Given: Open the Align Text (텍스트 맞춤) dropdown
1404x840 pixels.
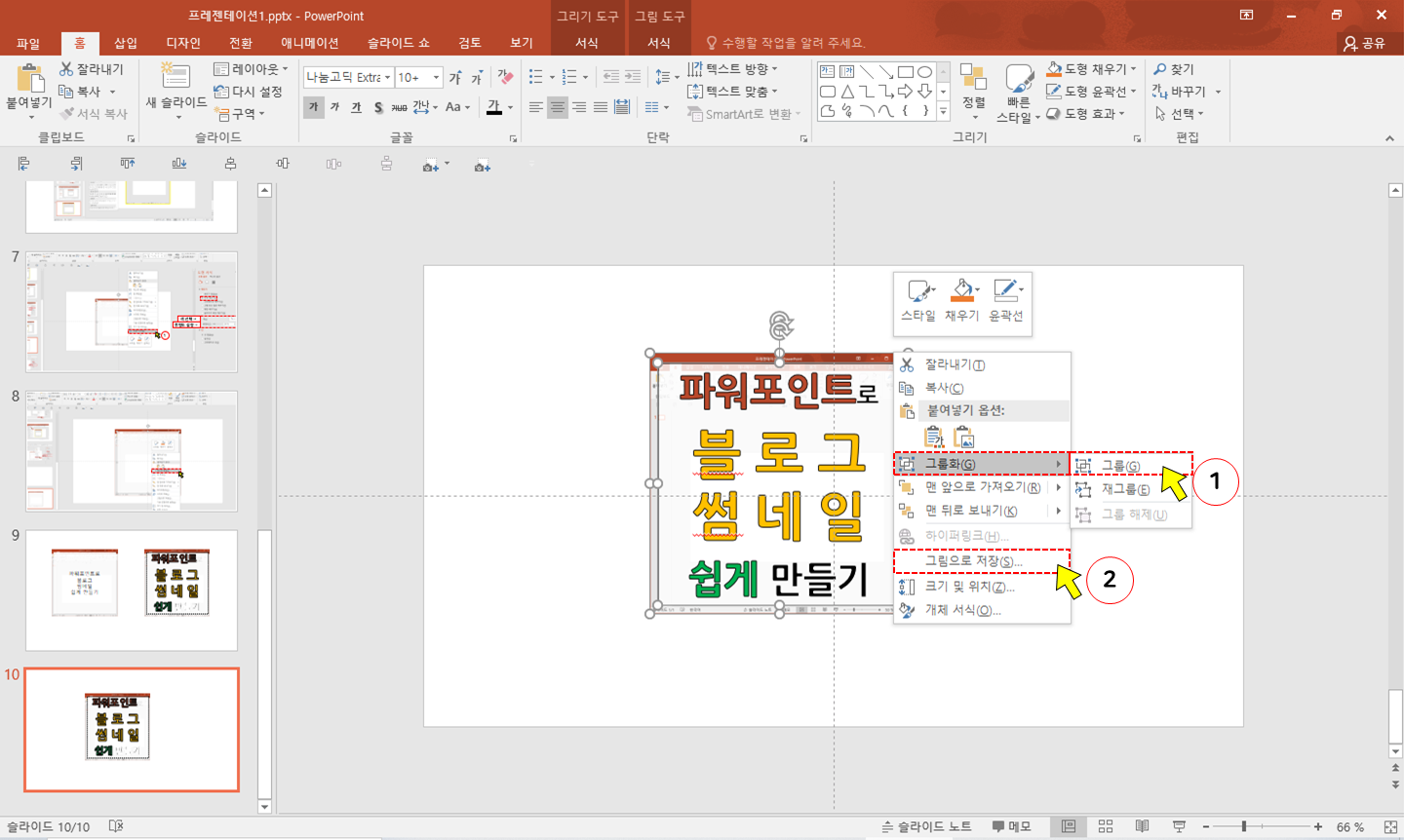Looking at the screenshot, I should 732,92.
